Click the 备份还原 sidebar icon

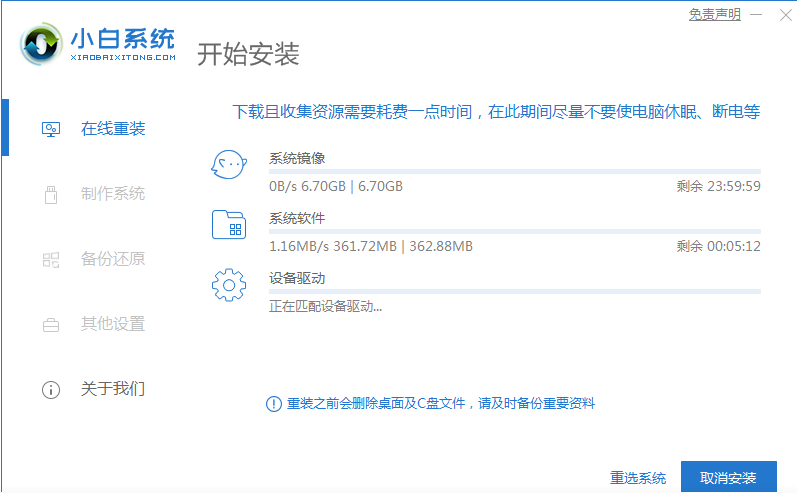coord(50,259)
